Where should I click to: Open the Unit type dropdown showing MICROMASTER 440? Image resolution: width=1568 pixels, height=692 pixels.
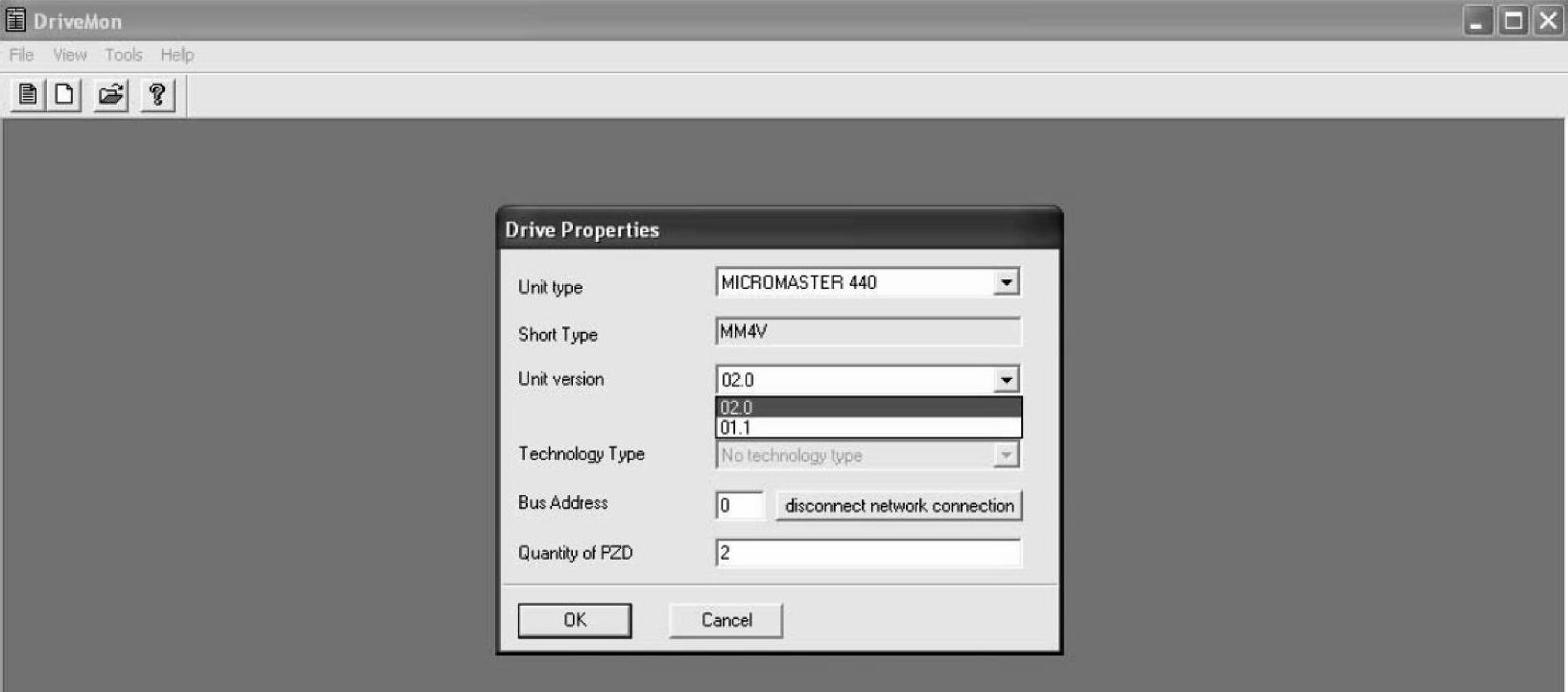click(867, 282)
